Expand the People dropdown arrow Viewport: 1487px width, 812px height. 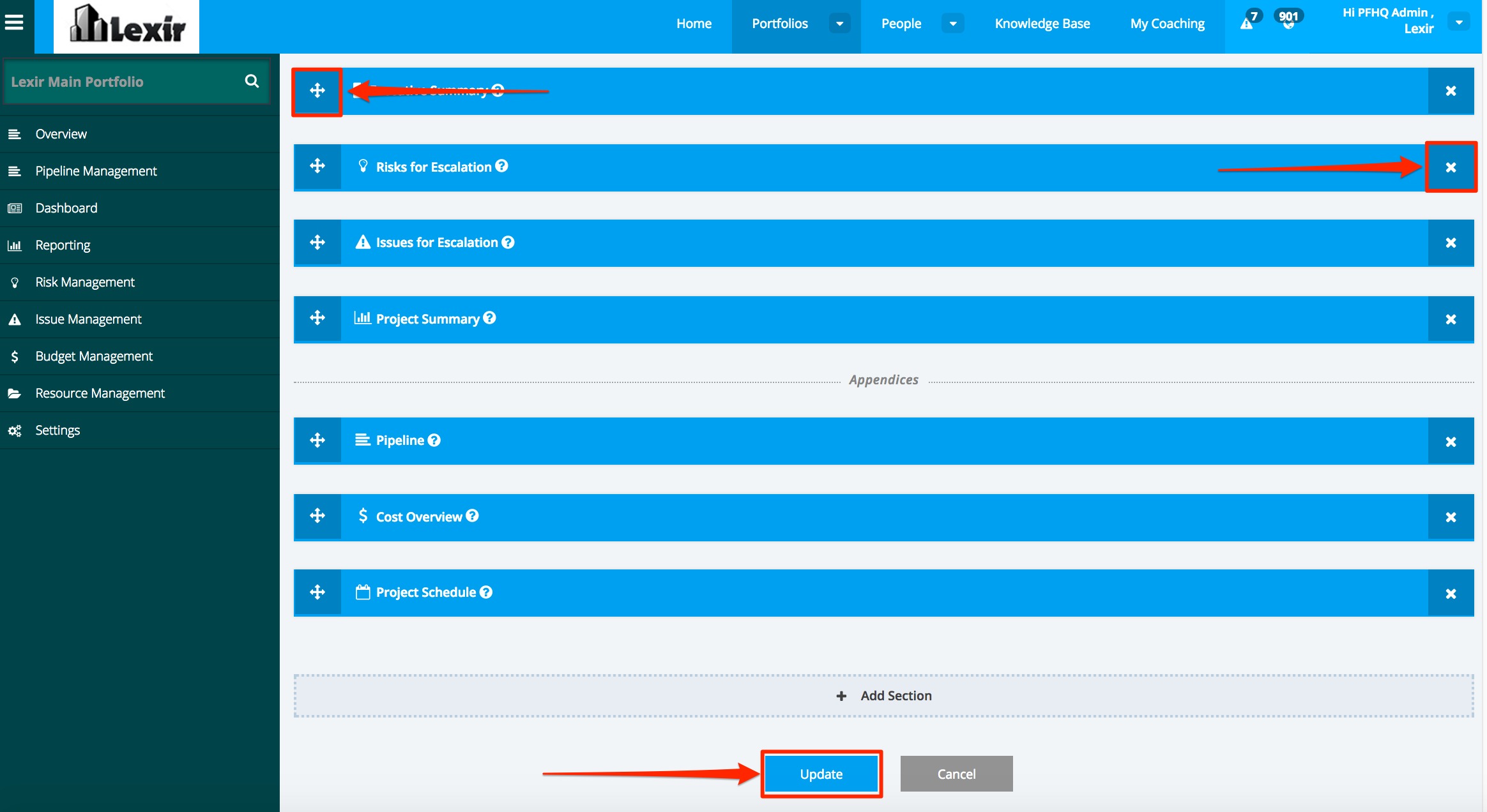coord(952,24)
